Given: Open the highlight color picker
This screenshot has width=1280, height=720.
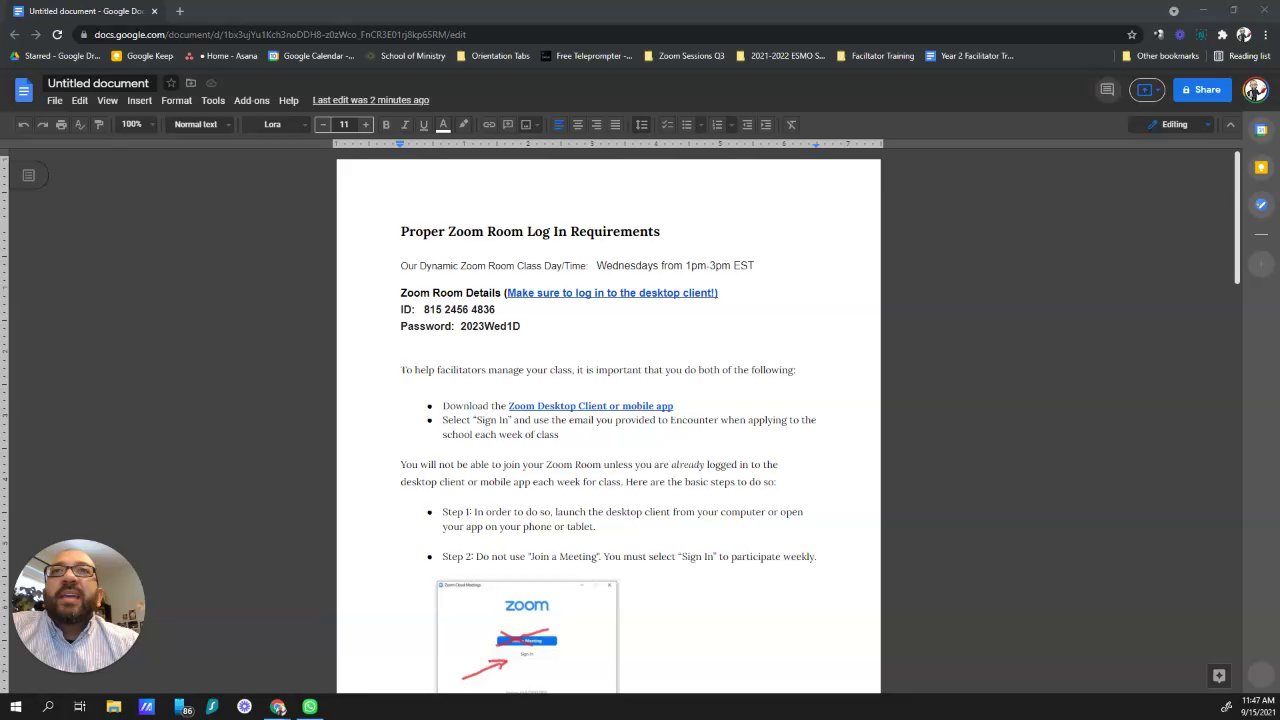Looking at the screenshot, I should (x=463, y=125).
